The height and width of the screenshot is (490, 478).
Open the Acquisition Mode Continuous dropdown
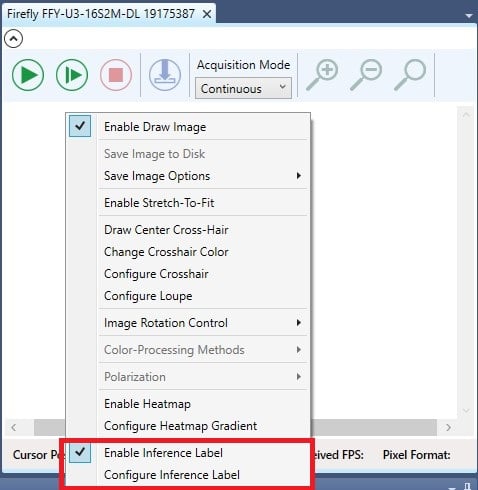click(243, 88)
